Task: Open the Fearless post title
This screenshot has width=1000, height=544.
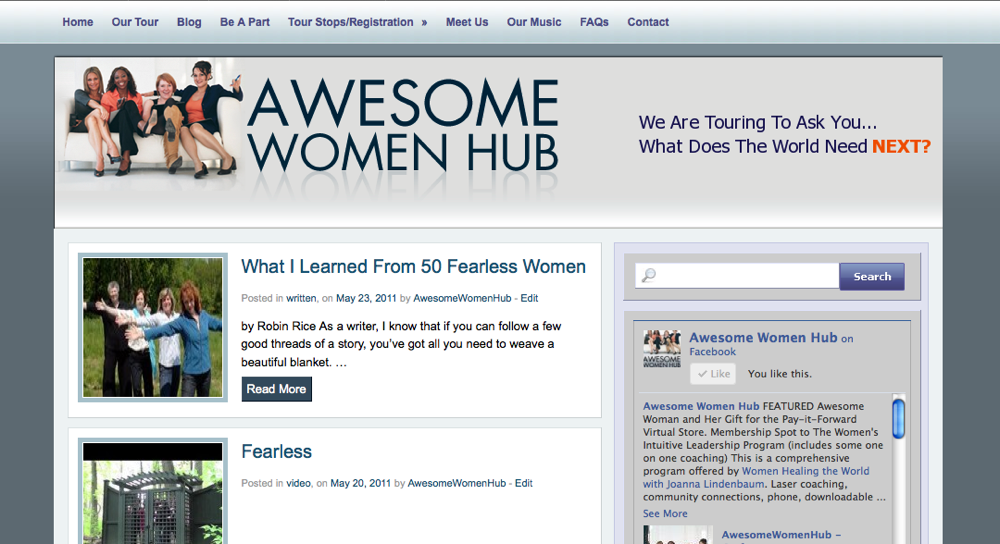Action: click(276, 451)
